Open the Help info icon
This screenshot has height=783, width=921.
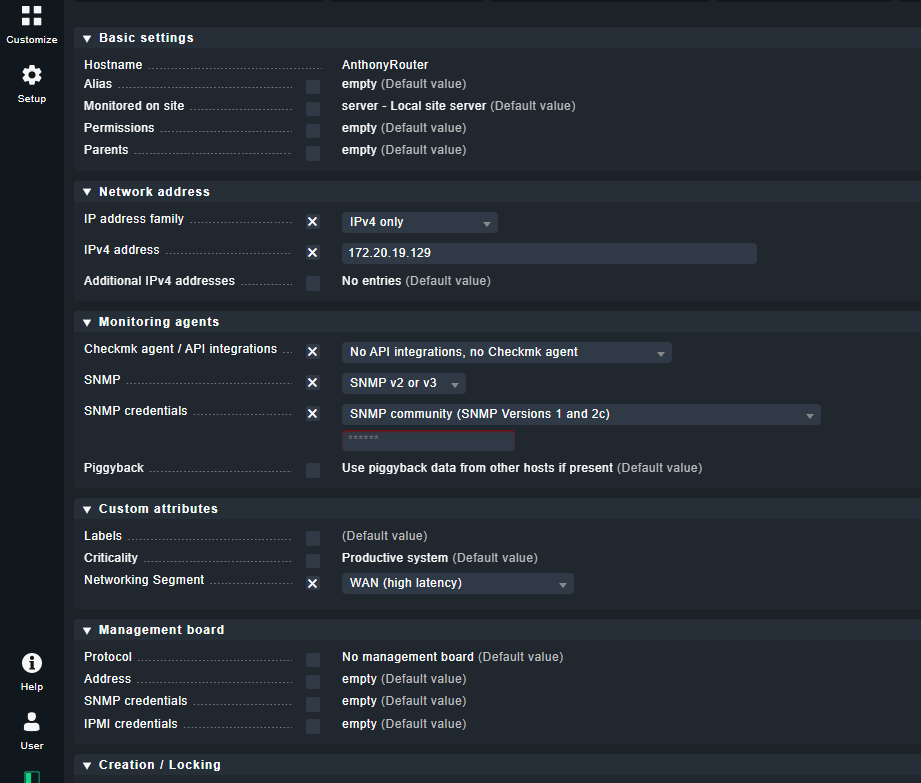[x=31, y=672]
